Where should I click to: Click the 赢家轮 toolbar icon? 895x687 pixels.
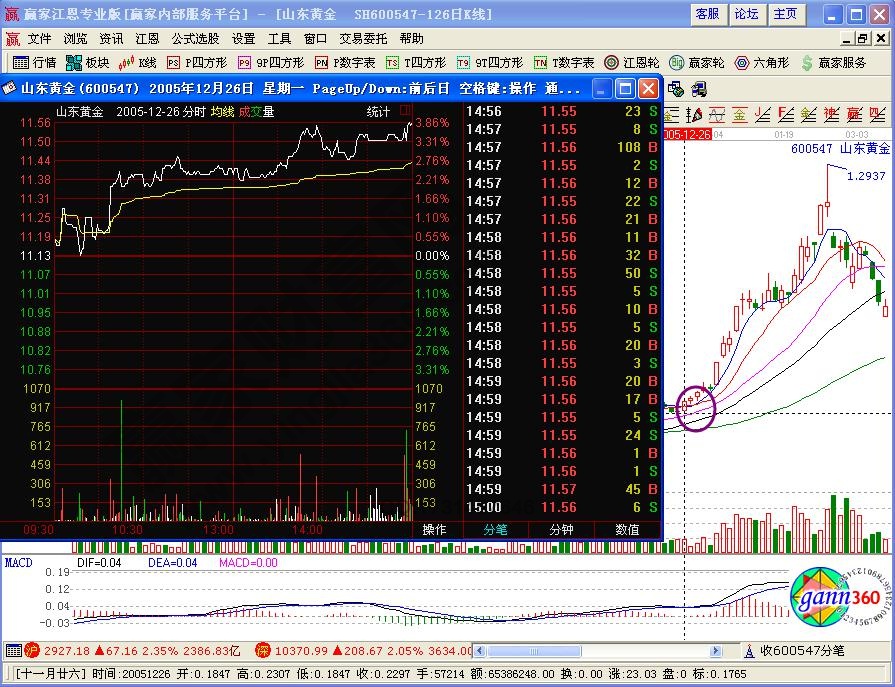pyautogui.click(x=698, y=62)
